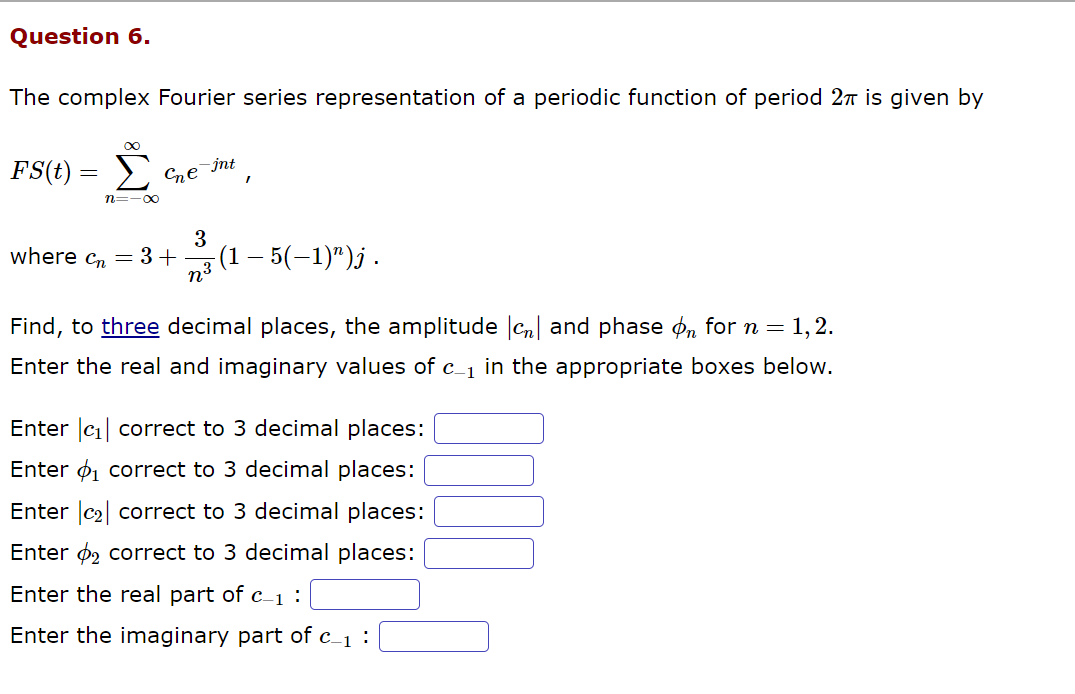The height and width of the screenshot is (694, 1075).
Task: Click the phase φ2 answer box
Action: point(478,553)
